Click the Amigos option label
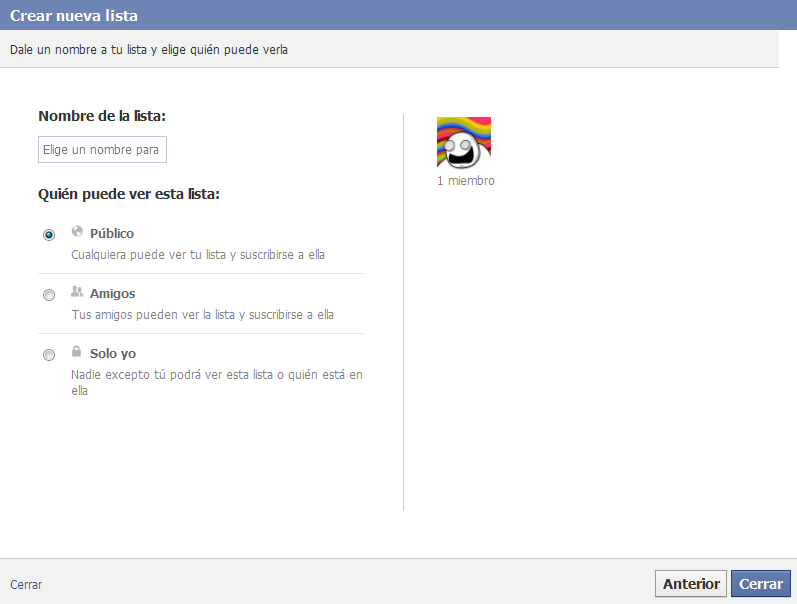Screen dimensions: 797x604 112,293
